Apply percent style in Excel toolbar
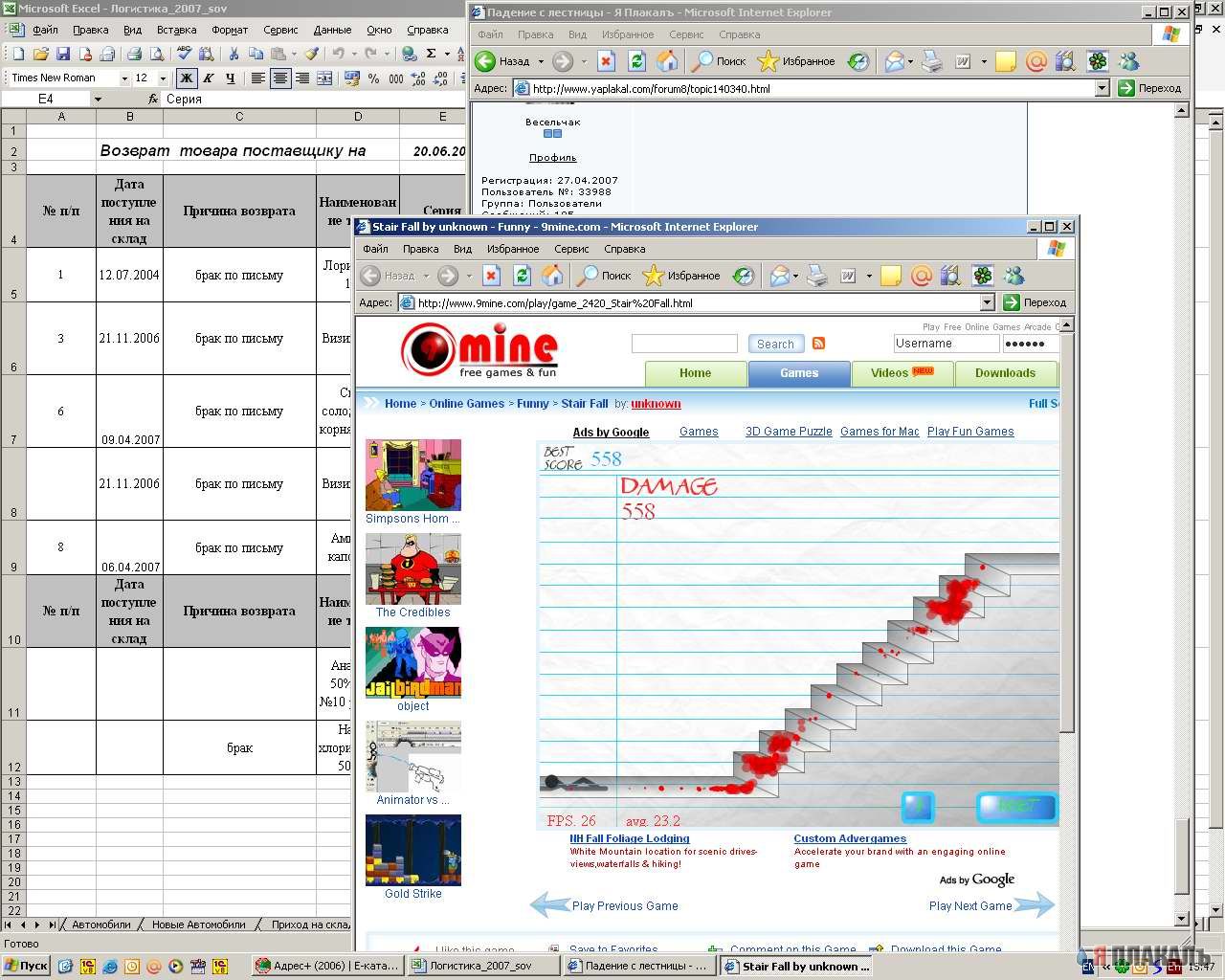 tap(373, 78)
